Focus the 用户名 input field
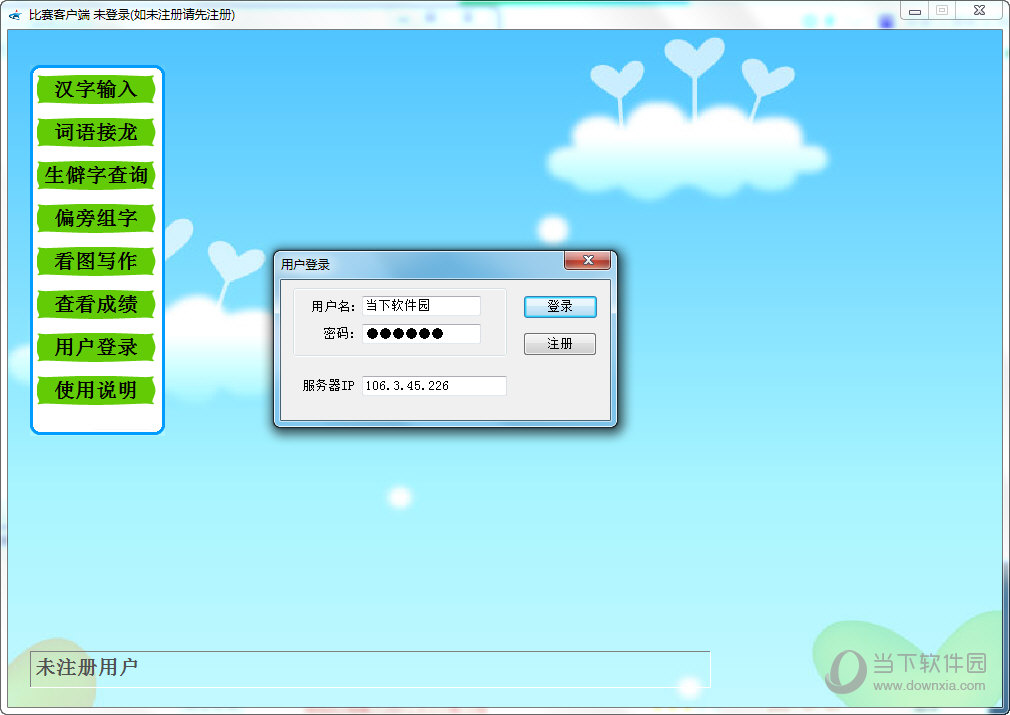 [421, 306]
